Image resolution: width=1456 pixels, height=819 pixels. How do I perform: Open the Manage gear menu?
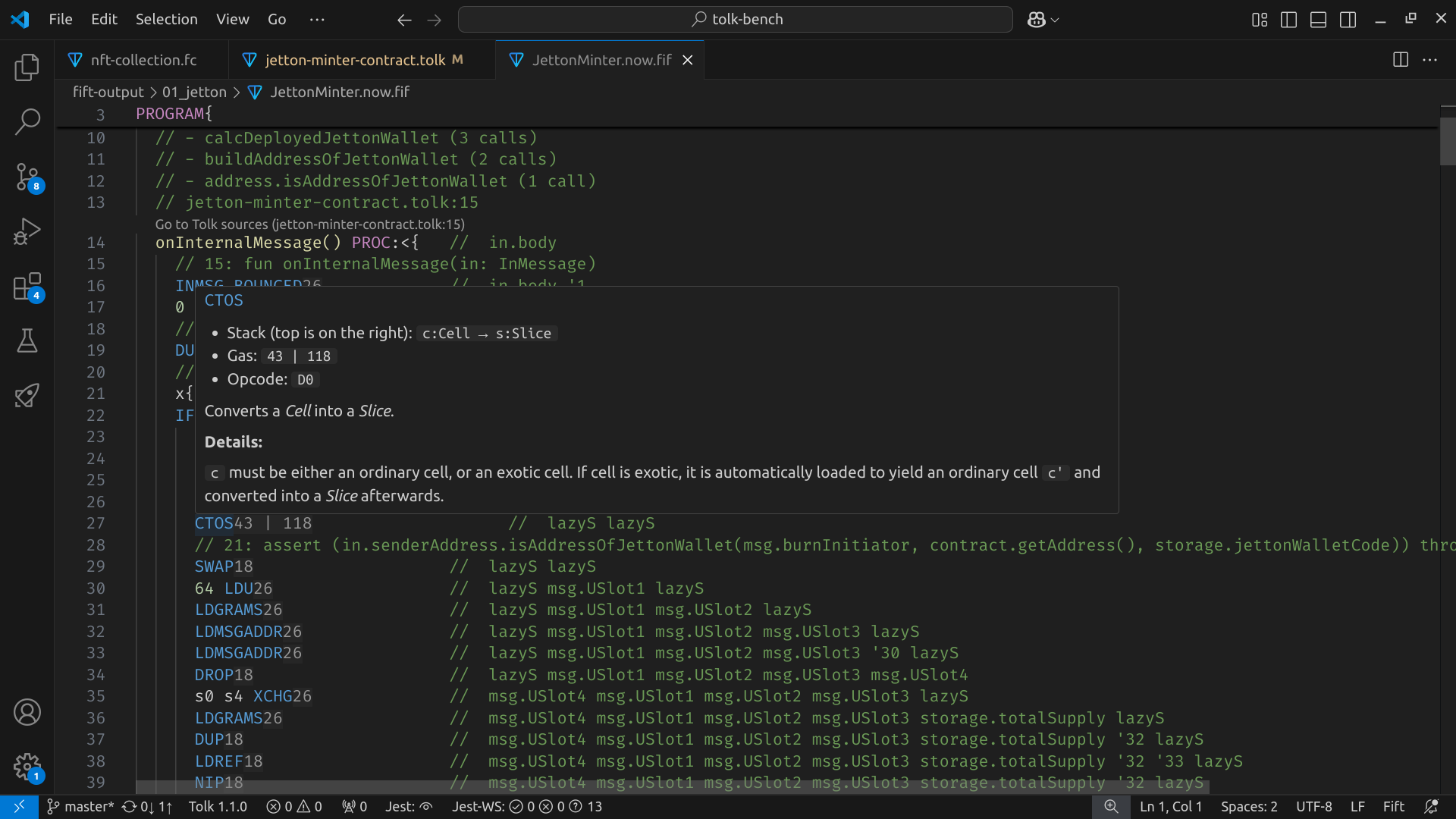pos(27,767)
